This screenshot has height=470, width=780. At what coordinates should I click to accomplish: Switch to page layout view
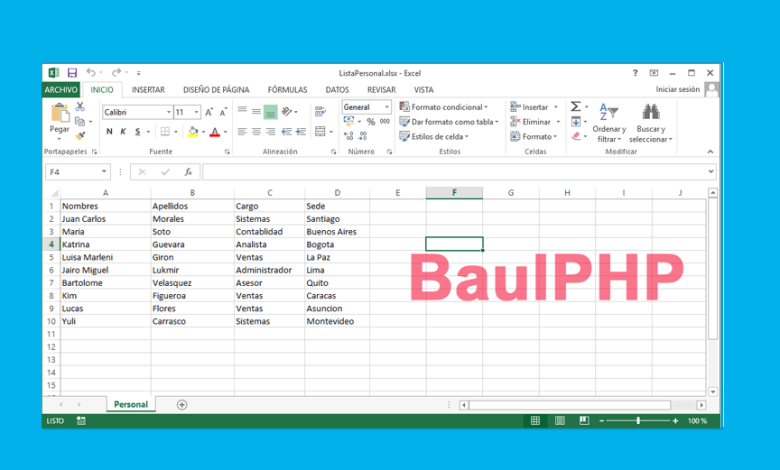pos(560,421)
